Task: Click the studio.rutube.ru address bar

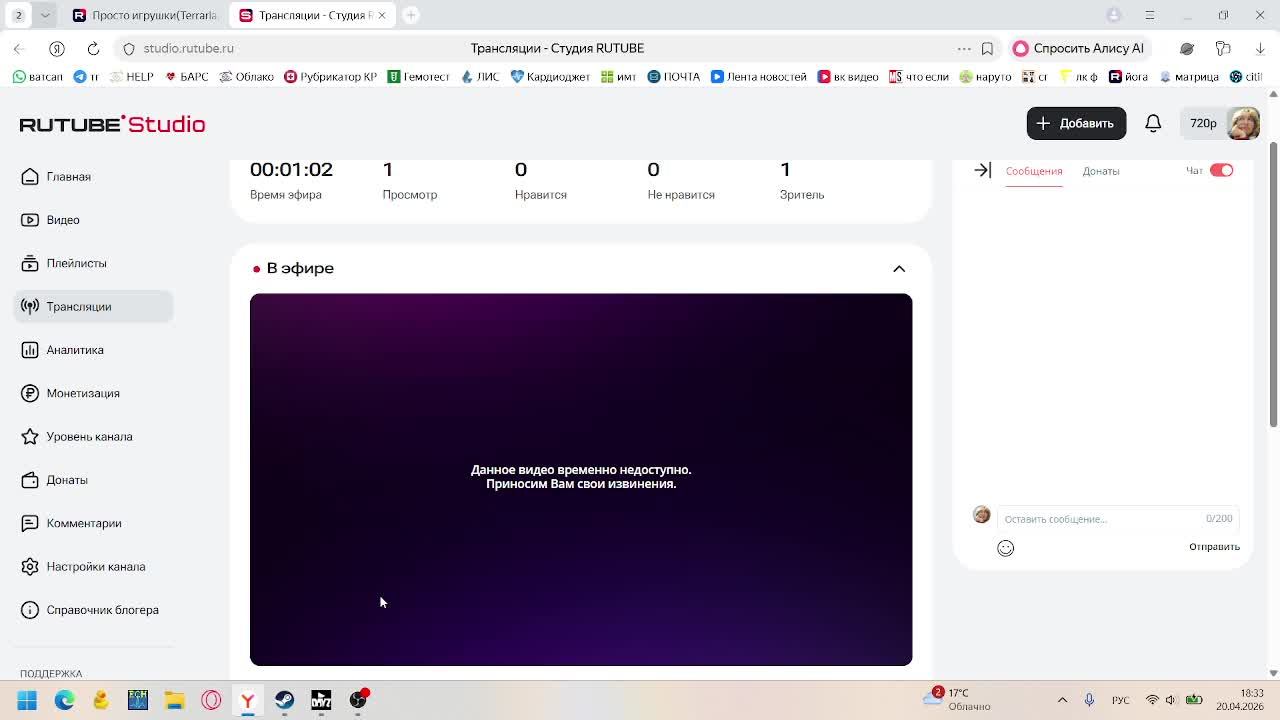Action: 189,48
